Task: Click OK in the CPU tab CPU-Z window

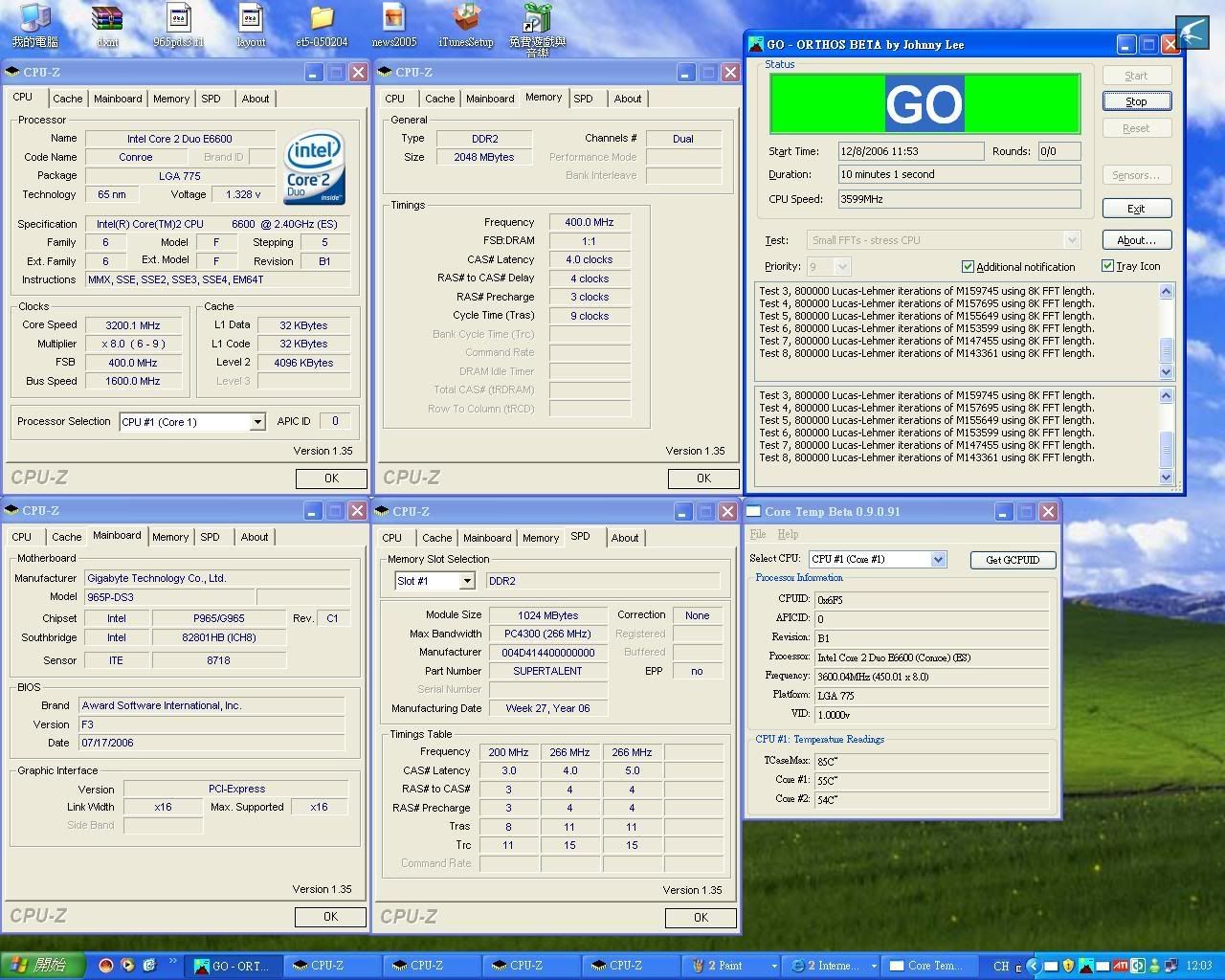Action: tap(331, 479)
